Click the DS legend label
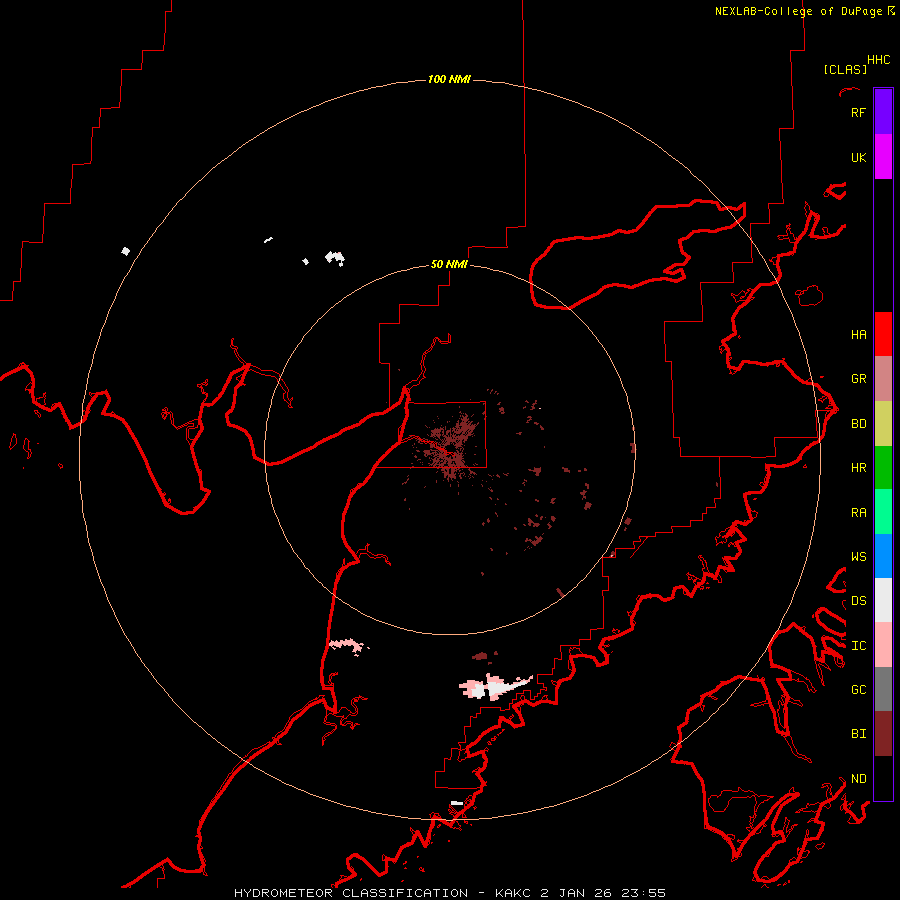 pos(858,600)
